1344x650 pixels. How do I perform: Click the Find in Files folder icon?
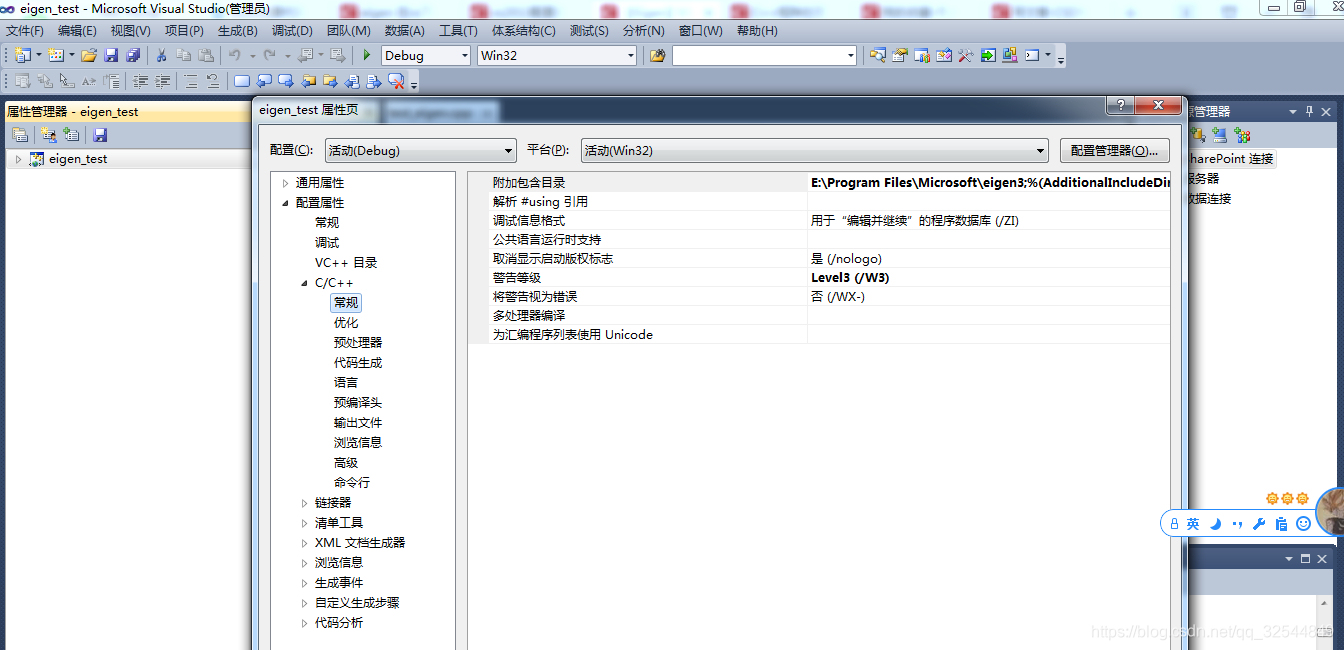(x=657, y=55)
